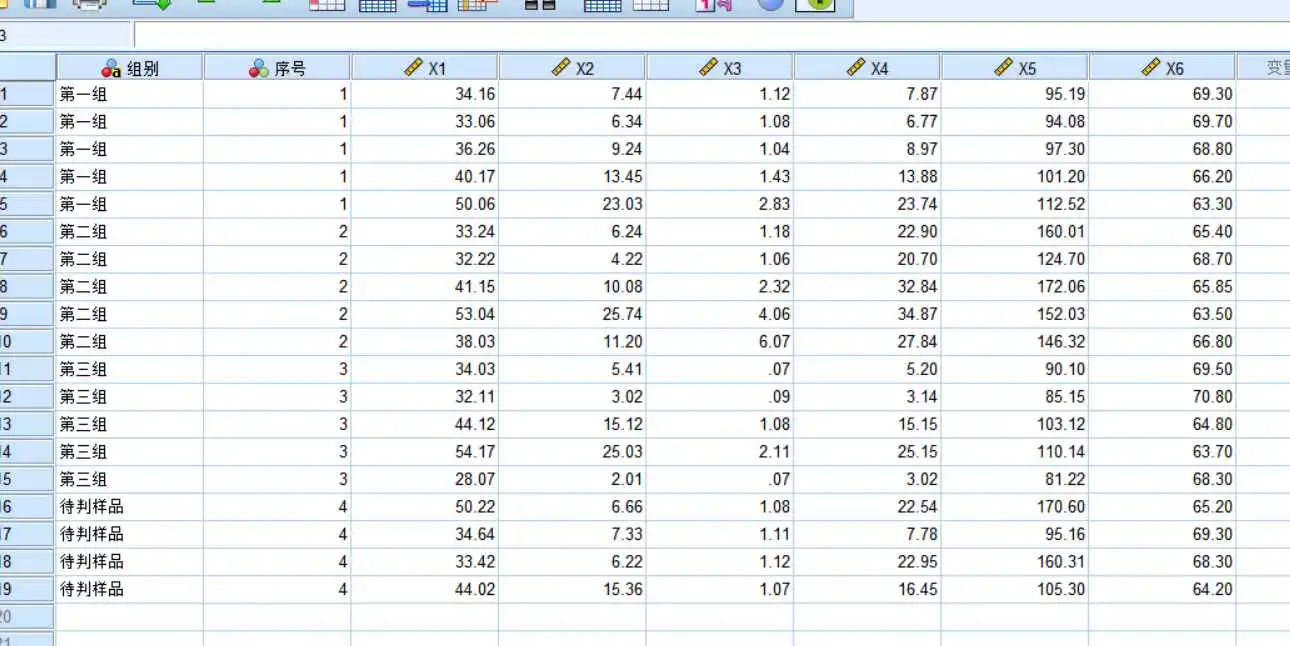This screenshot has width=1290, height=646.
Task: Select row header of the 34.16 row
Action: coord(27,95)
